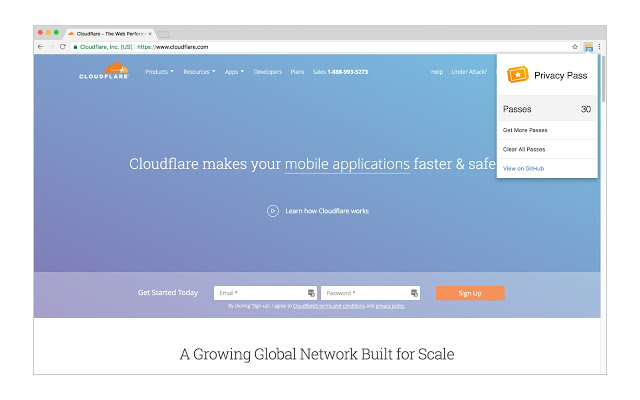
Task: Bookmark this page with the star icon
Action: pyautogui.click(x=575, y=46)
